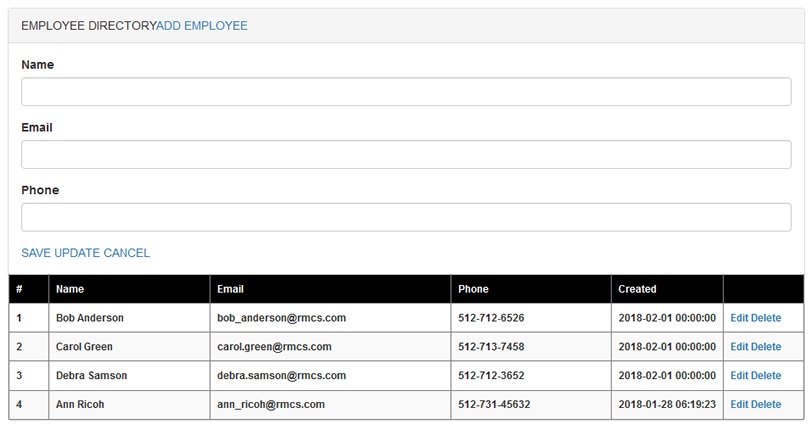Focus the Phone input field
The image size is (812, 425).
pos(406,217)
